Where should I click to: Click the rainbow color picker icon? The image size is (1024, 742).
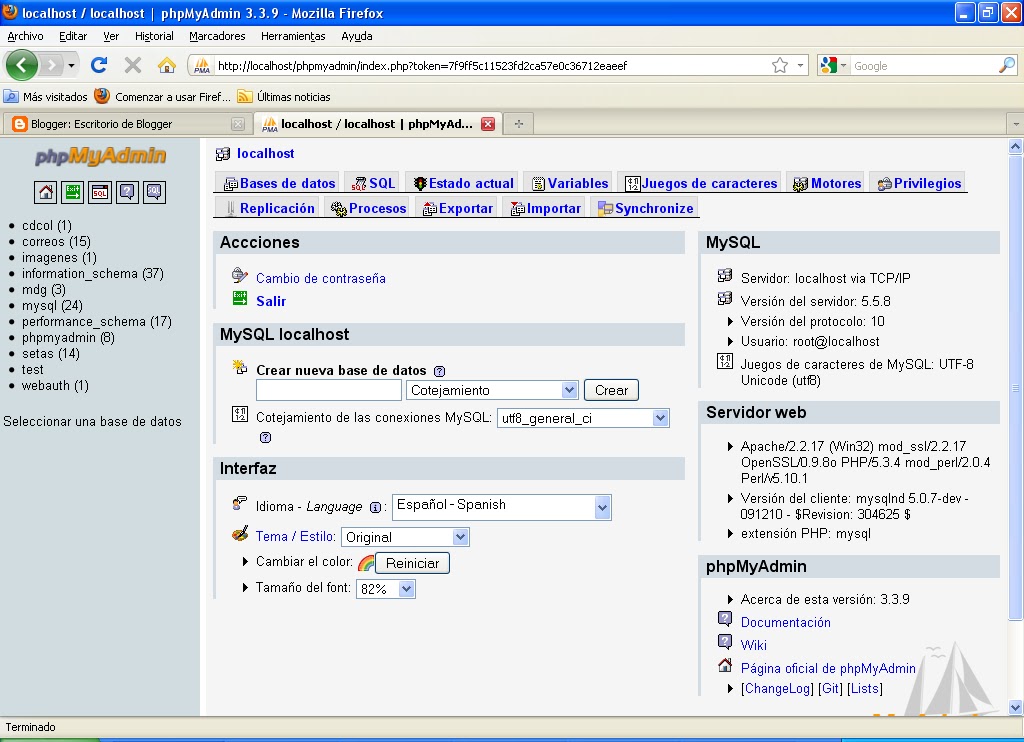pyautogui.click(x=366, y=563)
